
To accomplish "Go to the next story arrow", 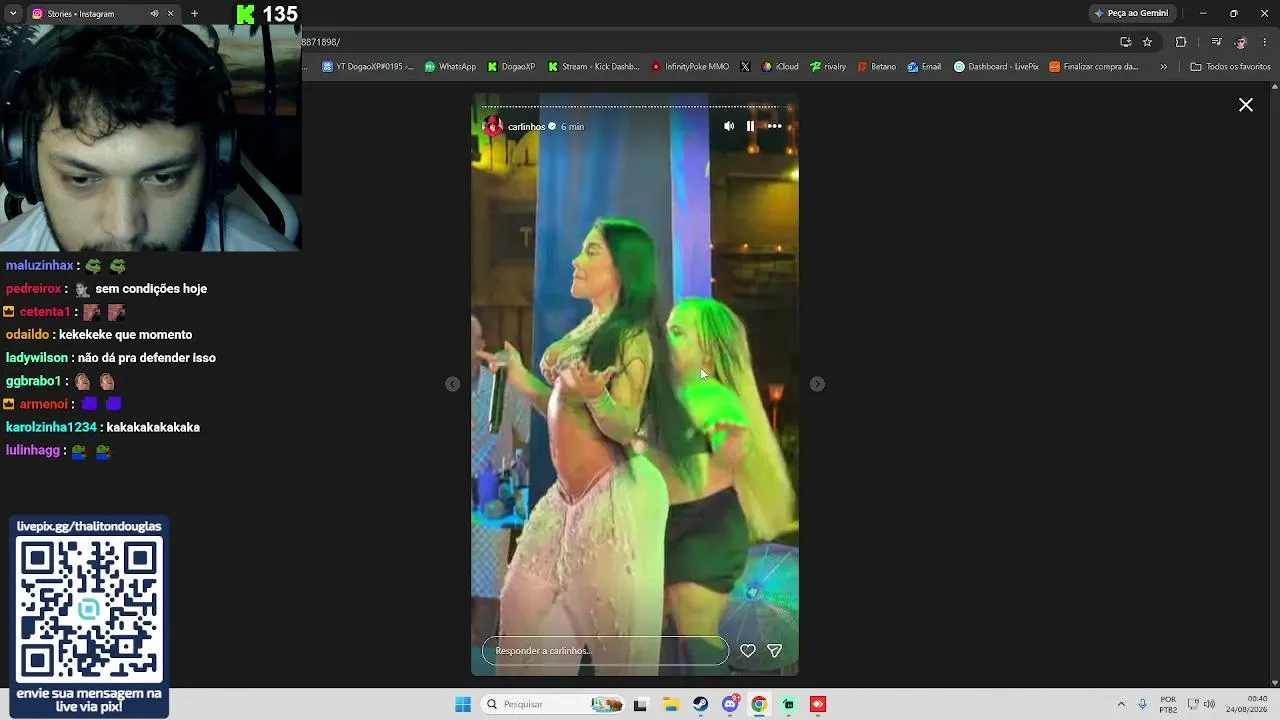I will 817,384.
